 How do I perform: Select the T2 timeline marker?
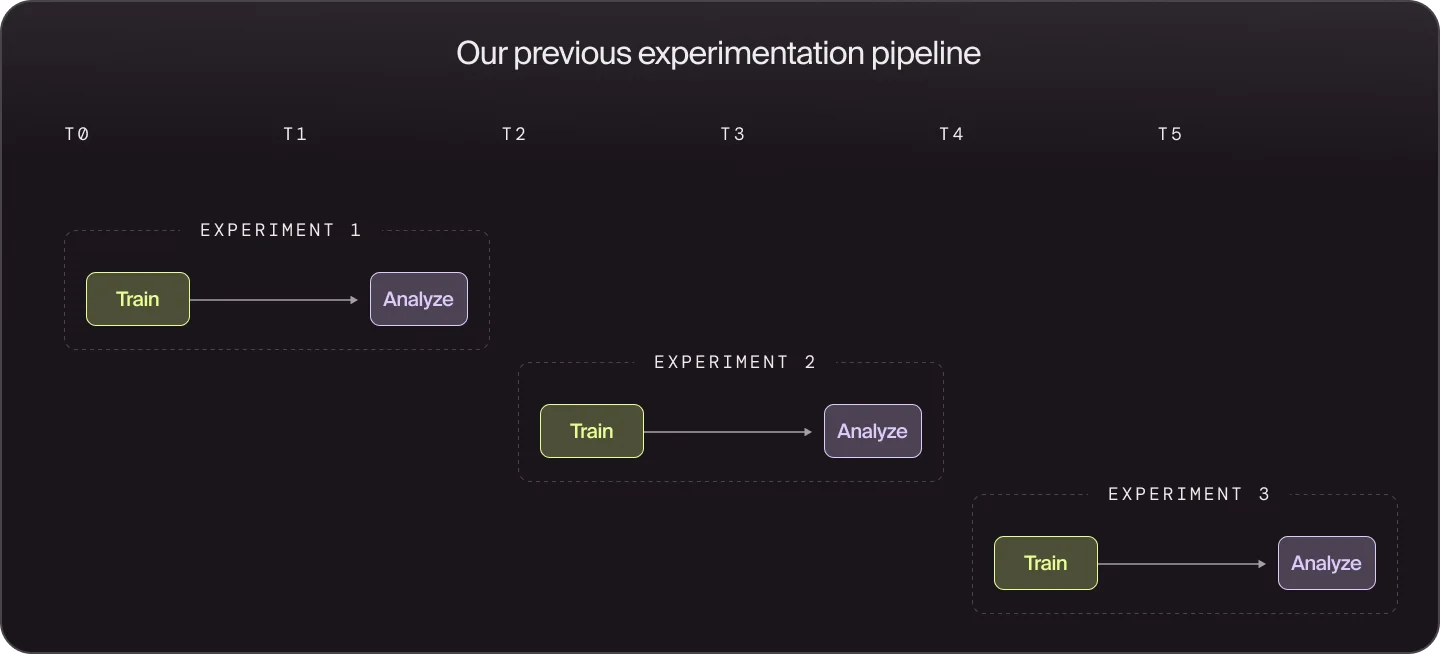click(514, 134)
